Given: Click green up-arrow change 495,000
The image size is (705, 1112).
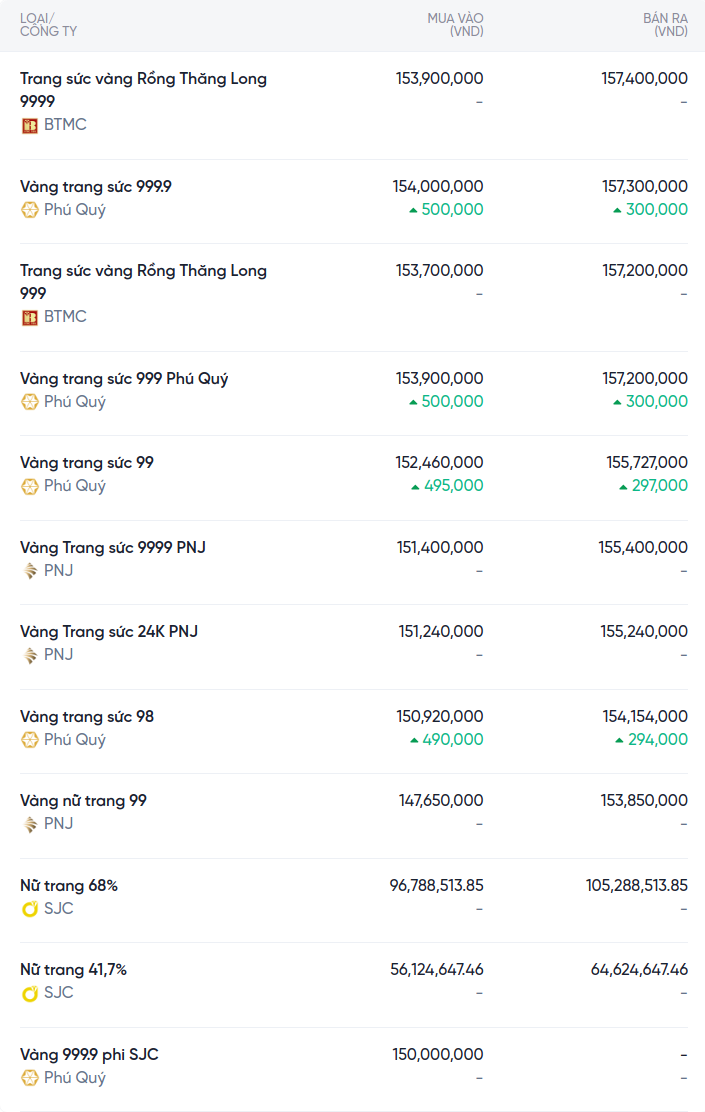Looking at the screenshot, I should click(447, 486).
